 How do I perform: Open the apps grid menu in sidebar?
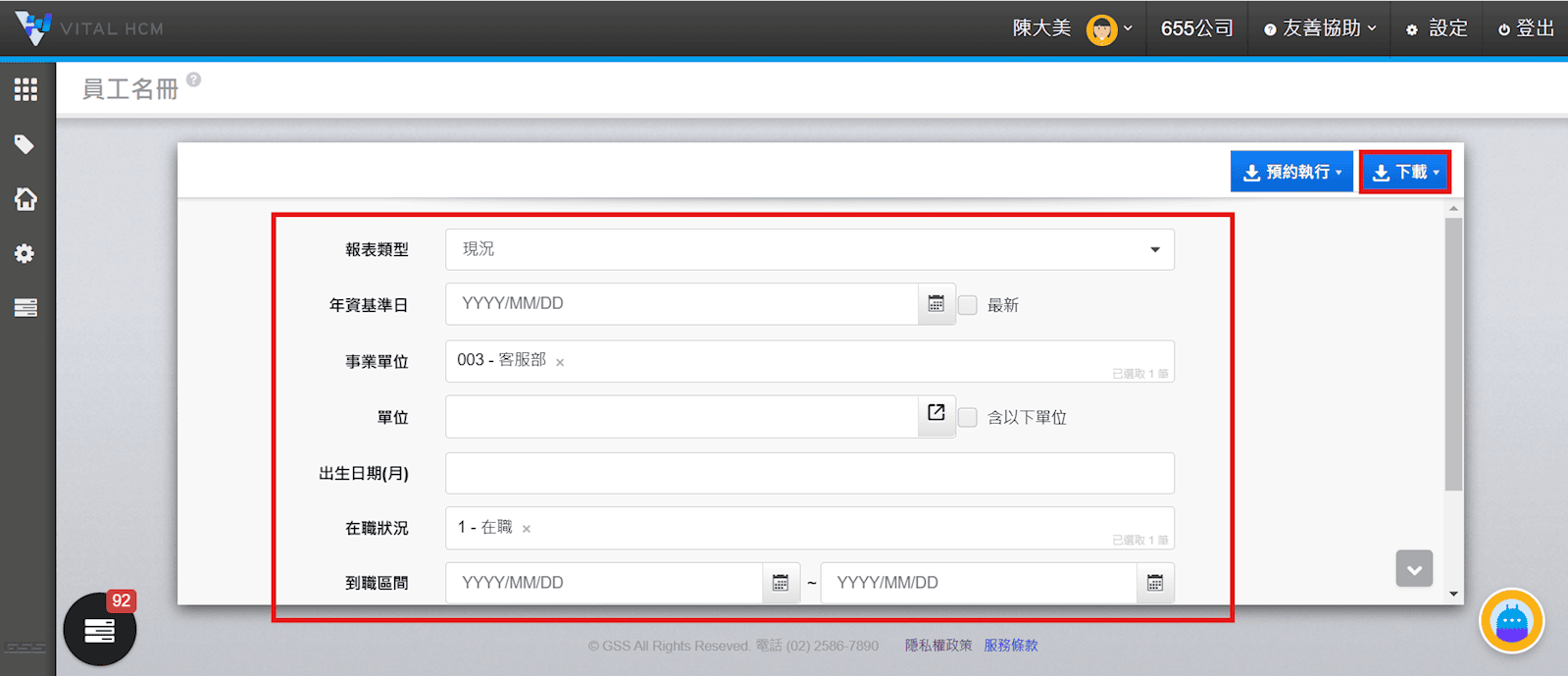pos(25,90)
